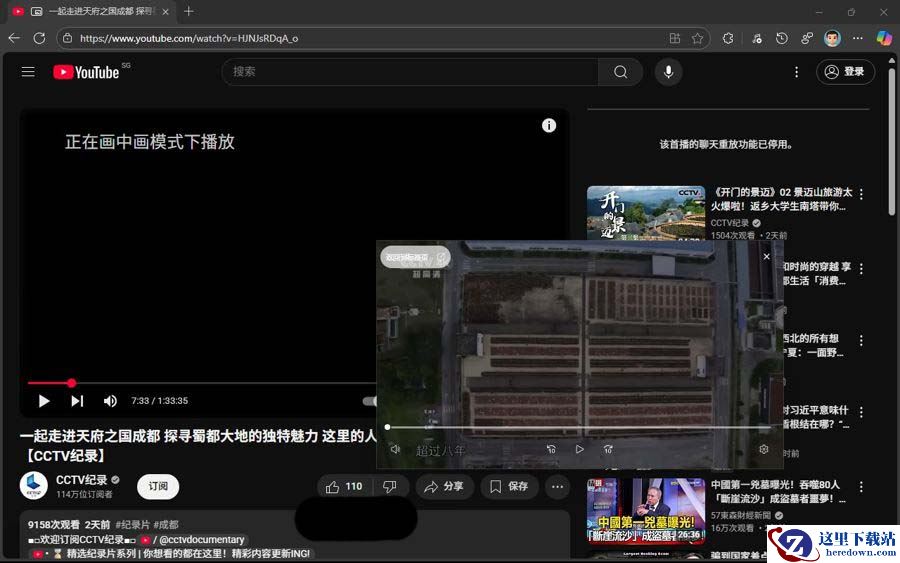Click the browser address bar URL
The height and width of the screenshot is (563, 900).
coord(189,38)
